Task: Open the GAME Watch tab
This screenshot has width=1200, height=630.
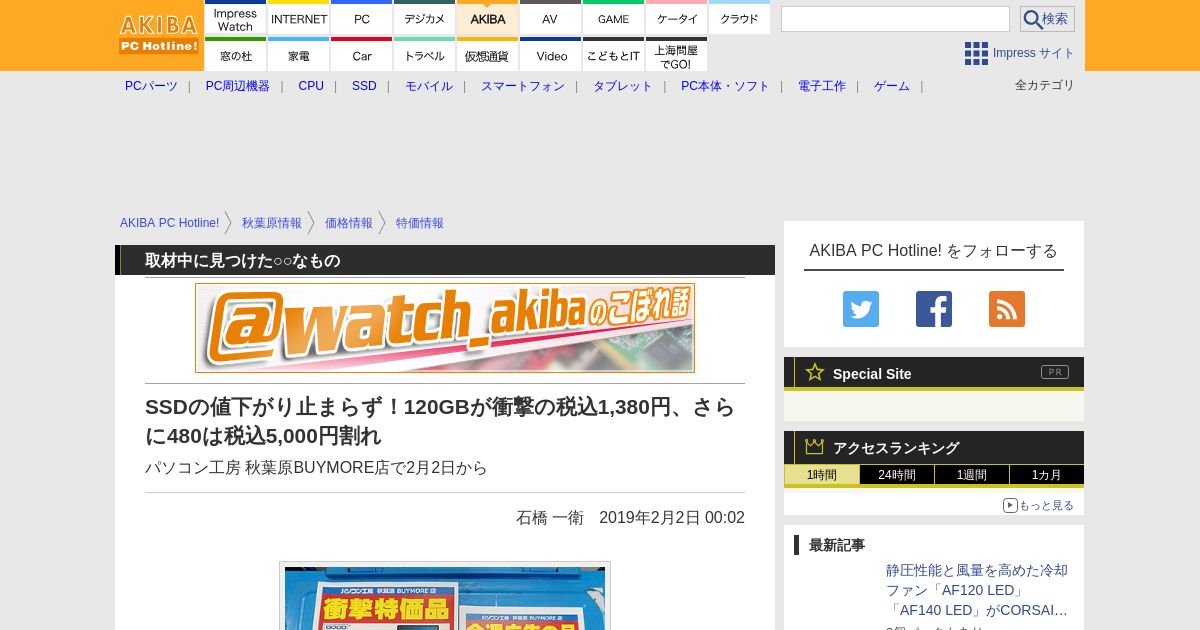Action: (614, 18)
